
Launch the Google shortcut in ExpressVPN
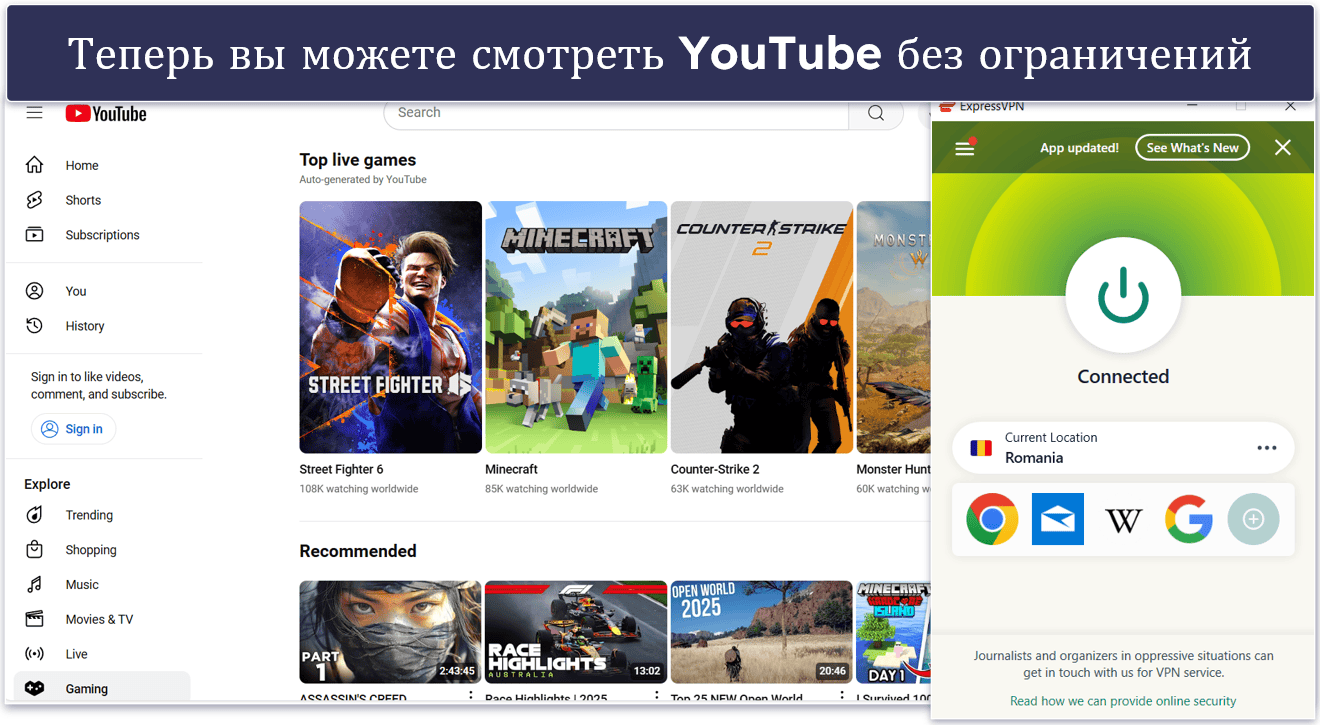1189,519
